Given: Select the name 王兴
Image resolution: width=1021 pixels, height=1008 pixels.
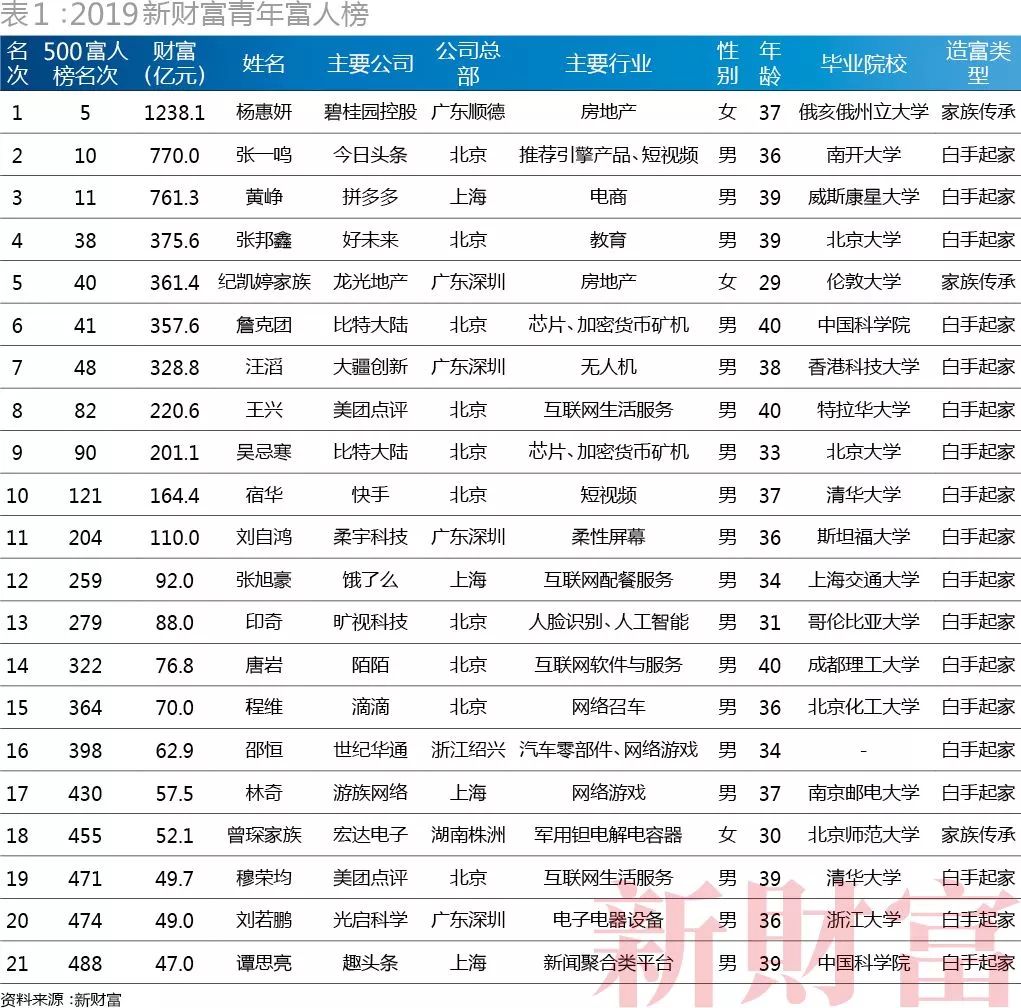Looking at the screenshot, I should (x=264, y=410).
